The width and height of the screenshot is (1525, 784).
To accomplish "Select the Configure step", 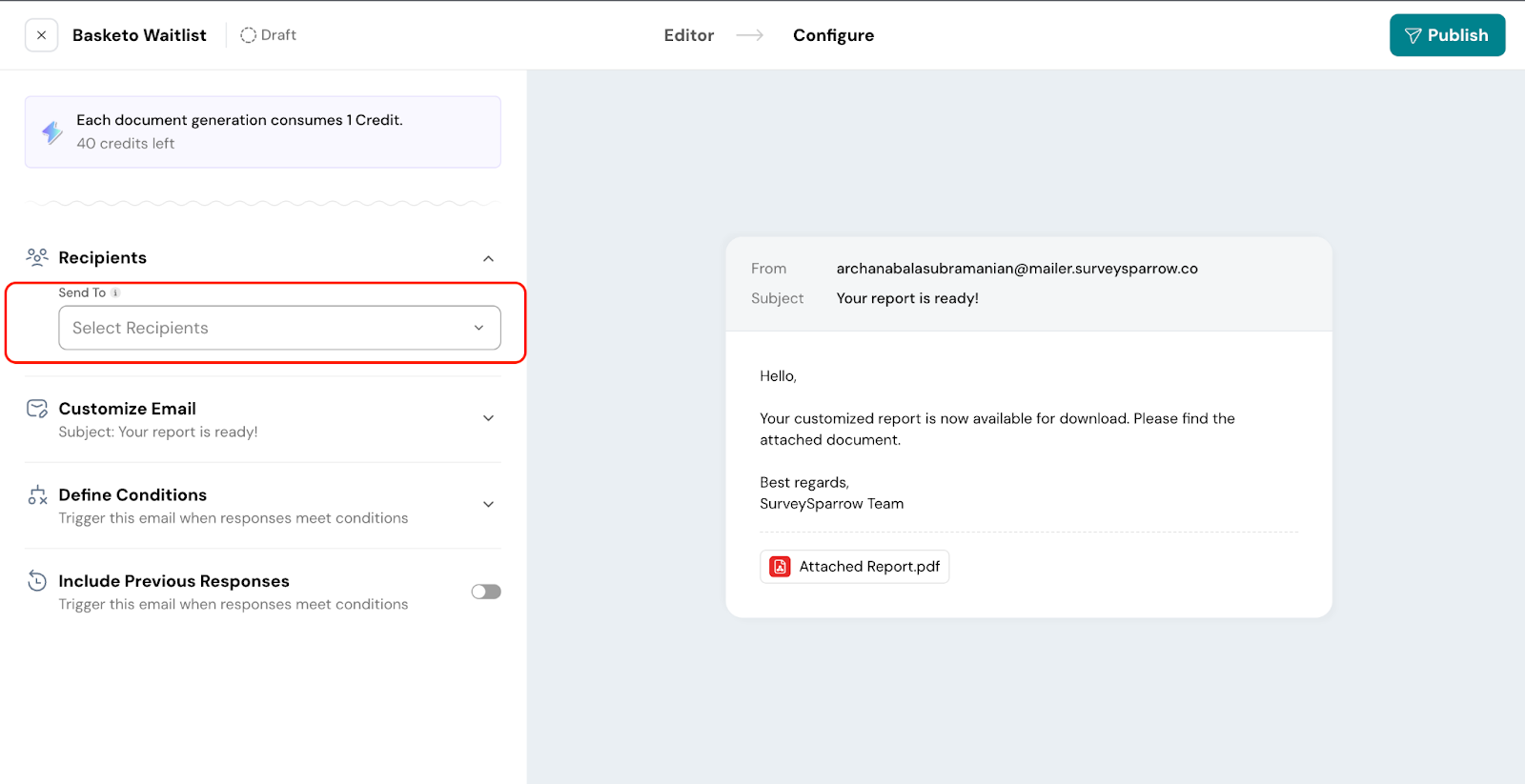I will 833,35.
